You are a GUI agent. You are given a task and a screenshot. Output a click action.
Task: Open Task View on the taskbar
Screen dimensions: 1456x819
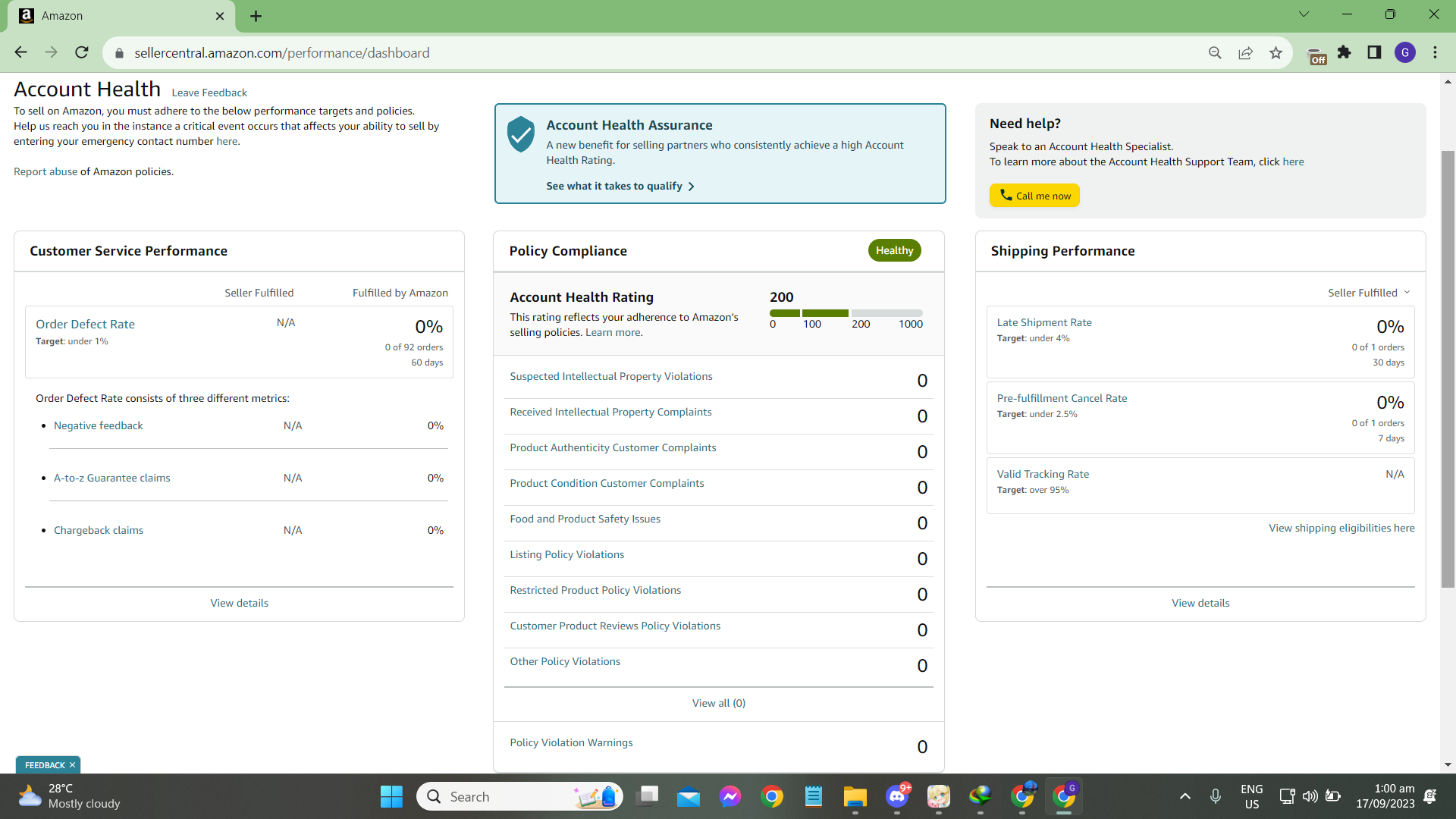click(x=647, y=796)
